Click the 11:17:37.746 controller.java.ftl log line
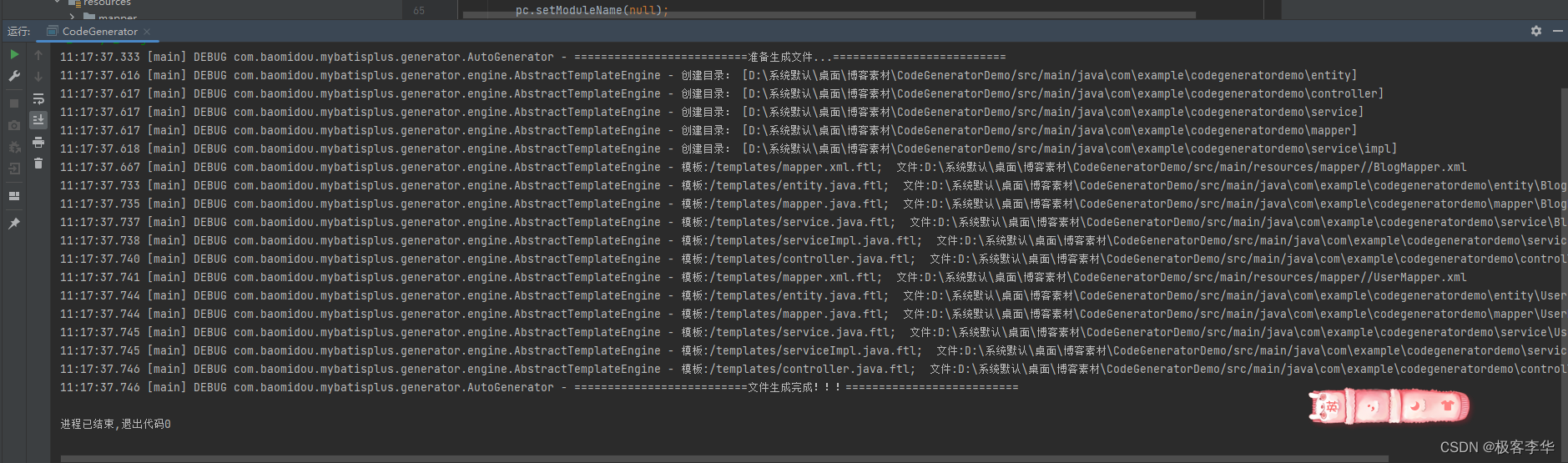 [813, 369]
